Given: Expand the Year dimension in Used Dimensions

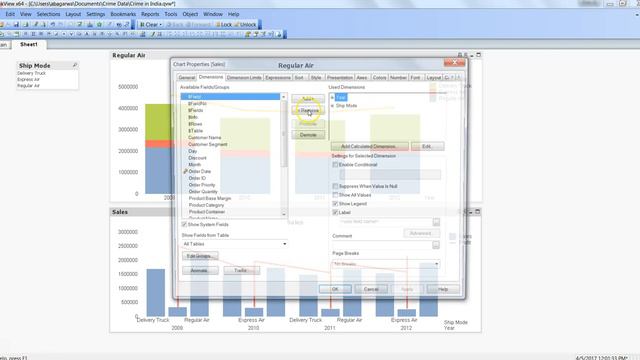Looking at the screenshot, I should coord(332,97).
